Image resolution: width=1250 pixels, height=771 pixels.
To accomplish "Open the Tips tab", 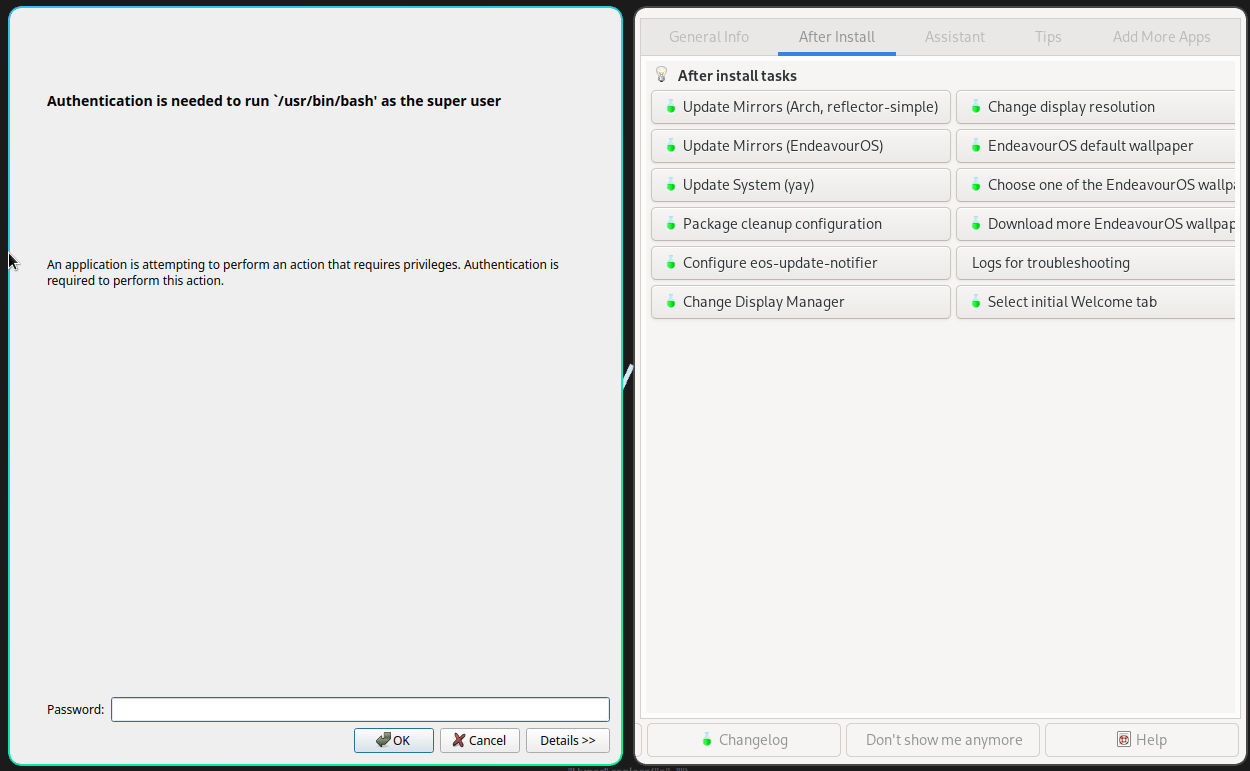I will click(1048, 37).
